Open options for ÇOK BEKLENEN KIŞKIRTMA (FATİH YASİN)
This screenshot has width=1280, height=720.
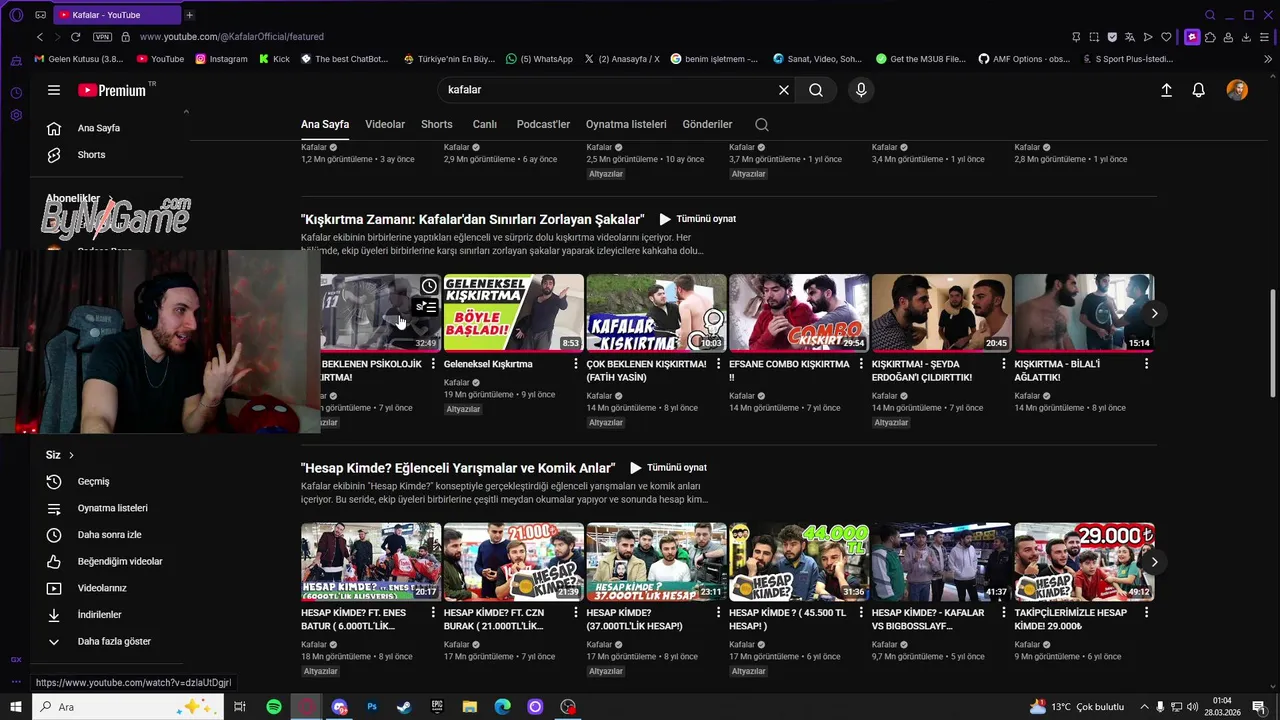(x=718, y=364)
